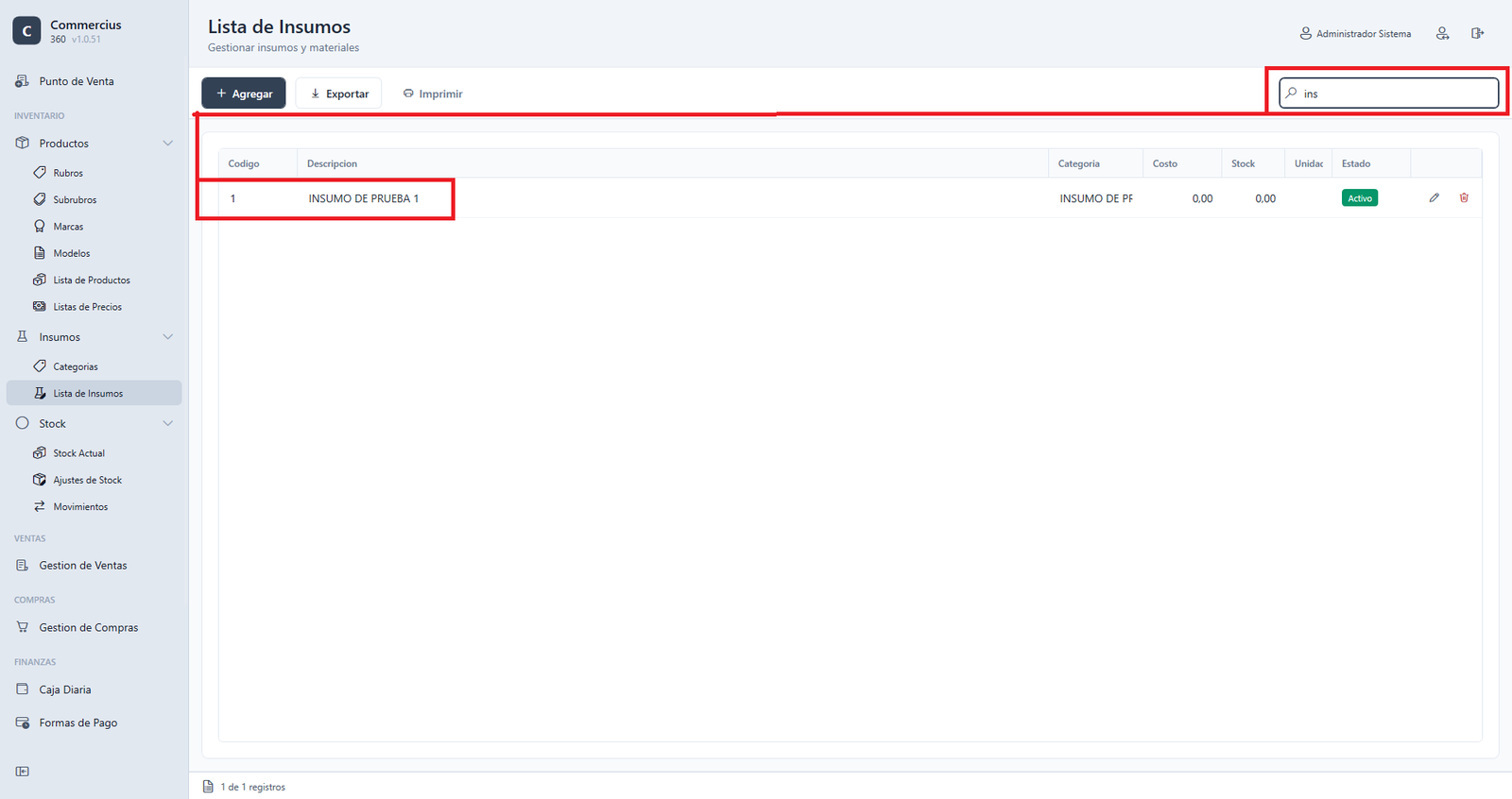Focus the search field containing 'ins'
The height and width of the screenshot is (799, 1512).
[1389, 93]
